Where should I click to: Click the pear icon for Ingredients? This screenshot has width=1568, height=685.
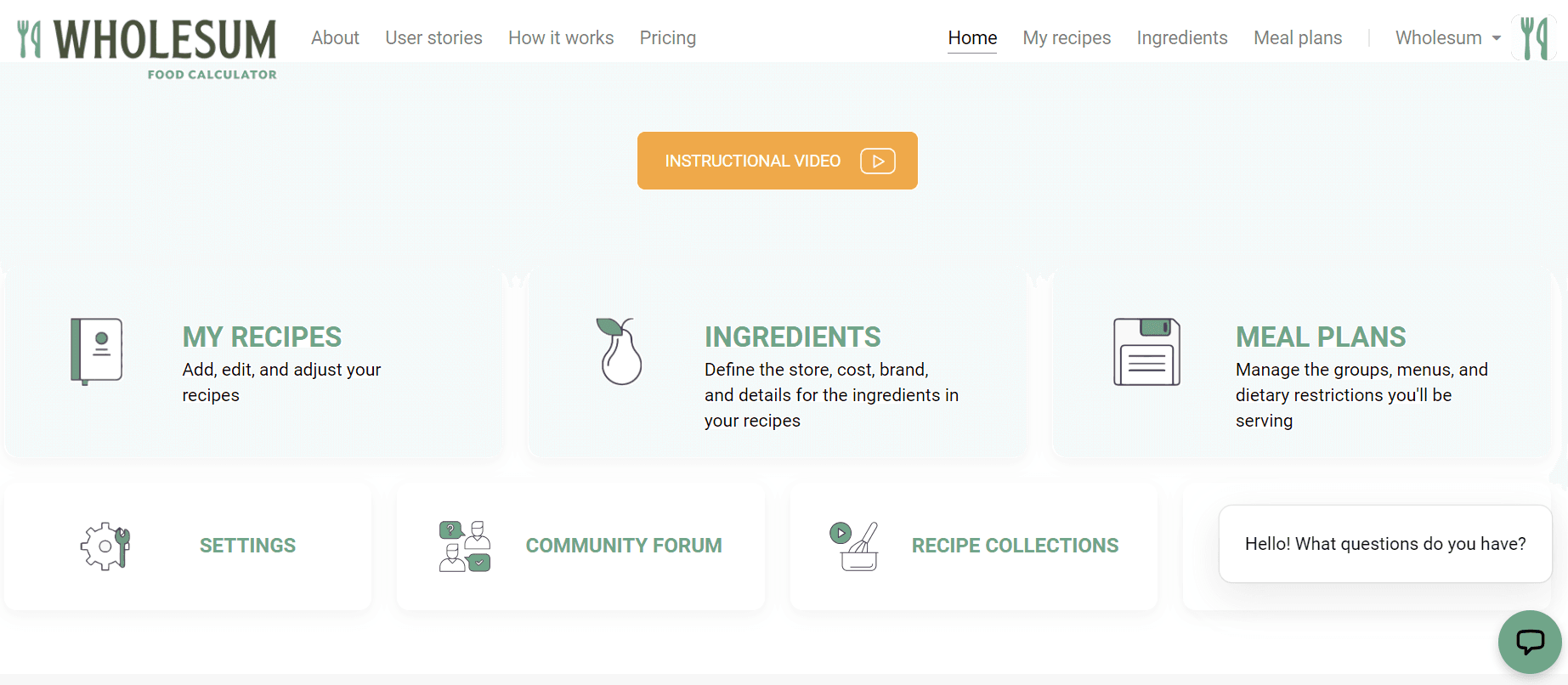click(x=620, y=351)
